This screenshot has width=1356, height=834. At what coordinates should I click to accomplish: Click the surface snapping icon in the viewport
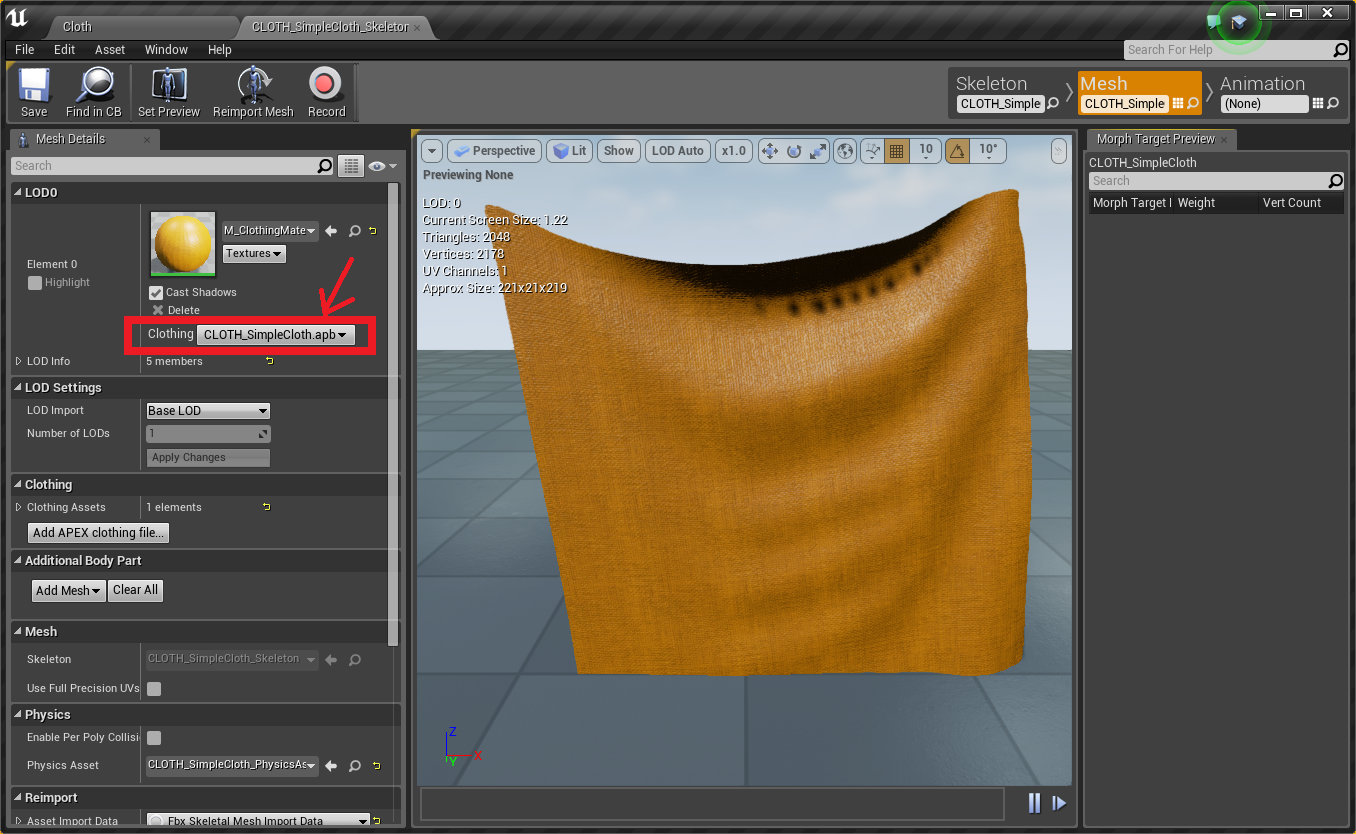pos(872,151)
